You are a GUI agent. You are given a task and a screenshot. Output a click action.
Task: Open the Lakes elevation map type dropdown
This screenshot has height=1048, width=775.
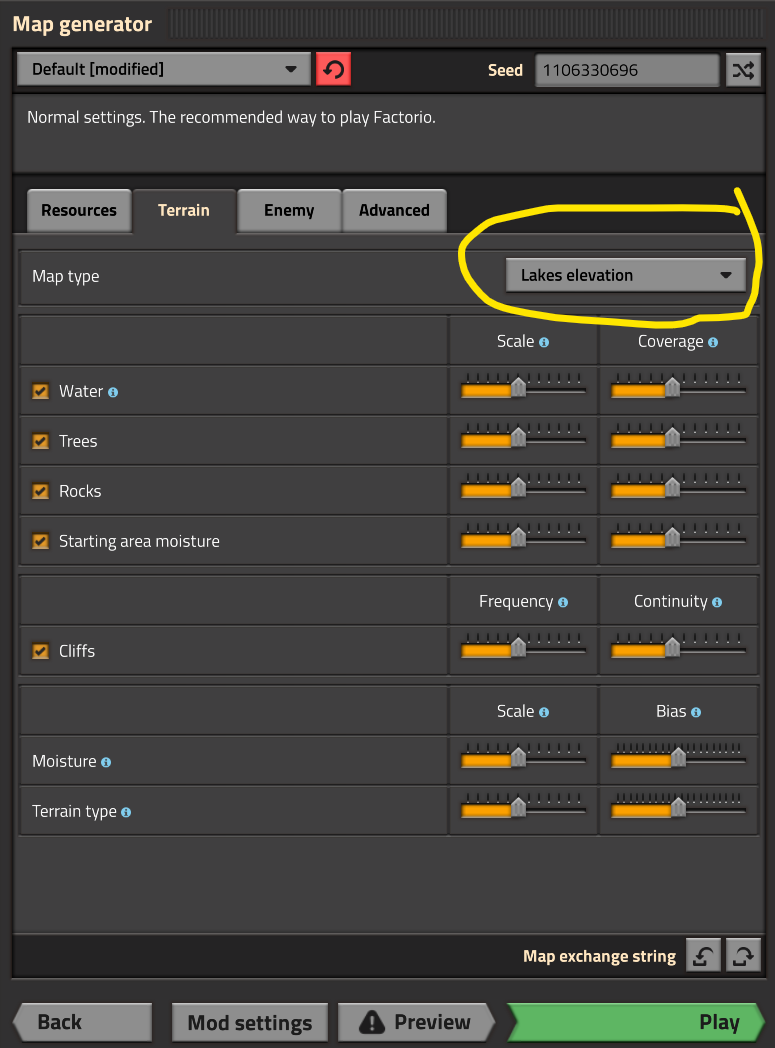point(625,275)
